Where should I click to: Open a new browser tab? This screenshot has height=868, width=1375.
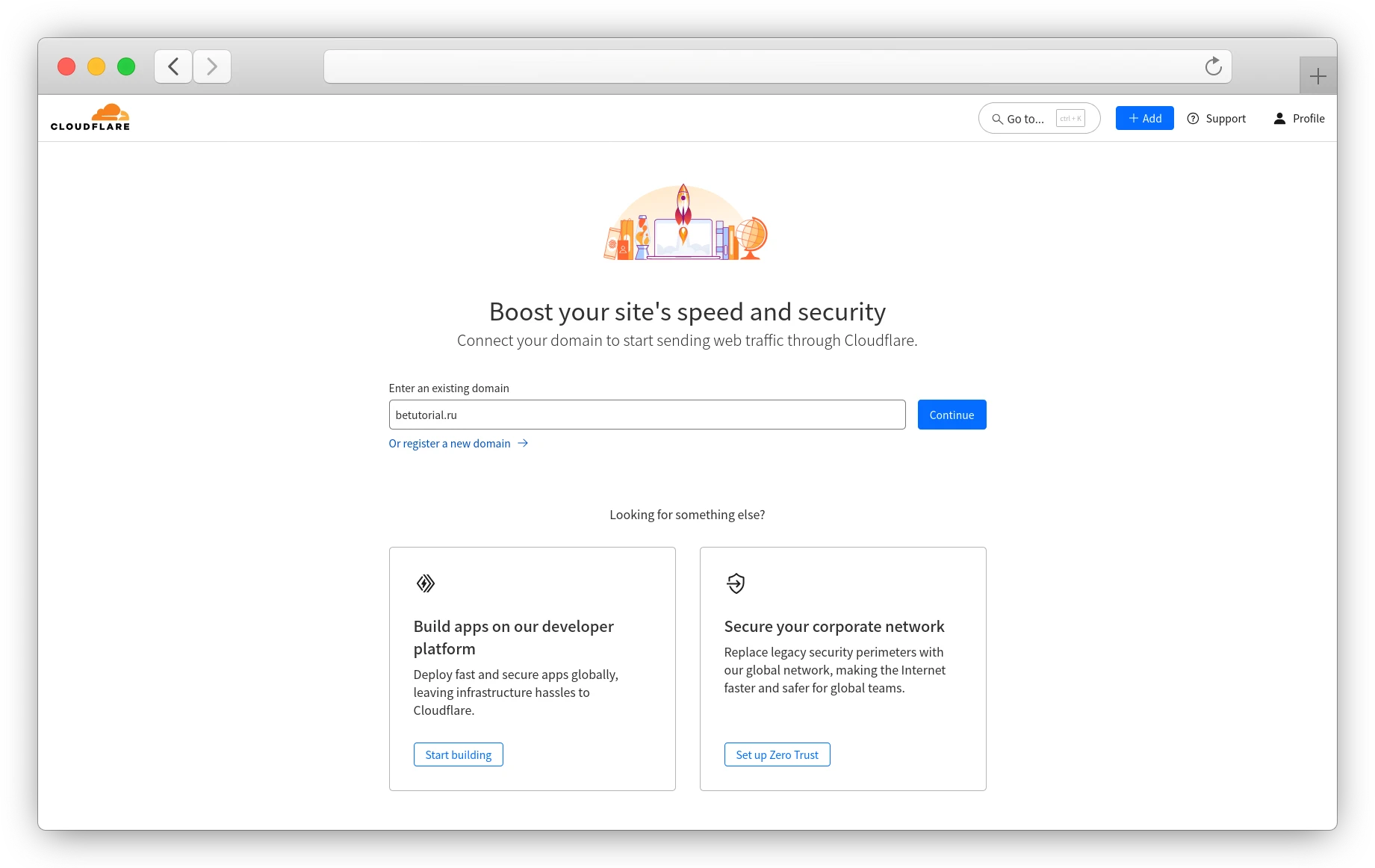click(x=1317, y=75)
